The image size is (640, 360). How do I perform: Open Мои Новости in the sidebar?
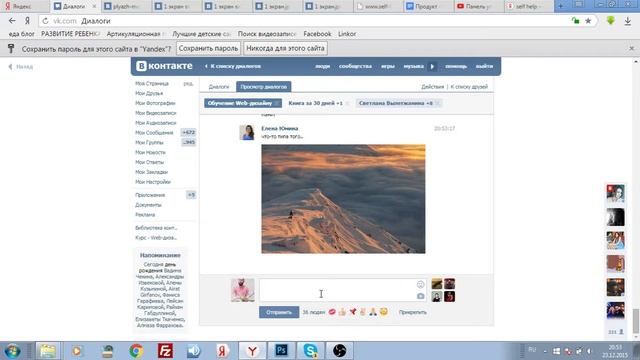[150, 152]
